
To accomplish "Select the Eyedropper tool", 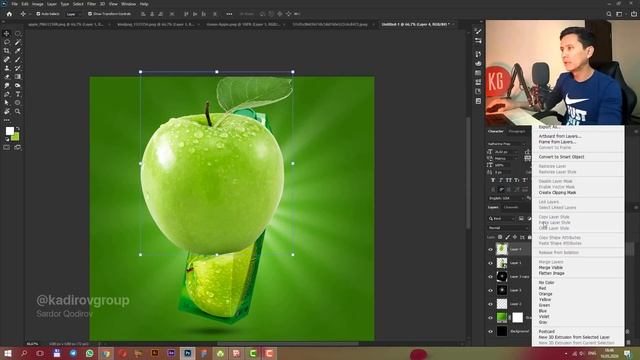I will tap(18, 51).
